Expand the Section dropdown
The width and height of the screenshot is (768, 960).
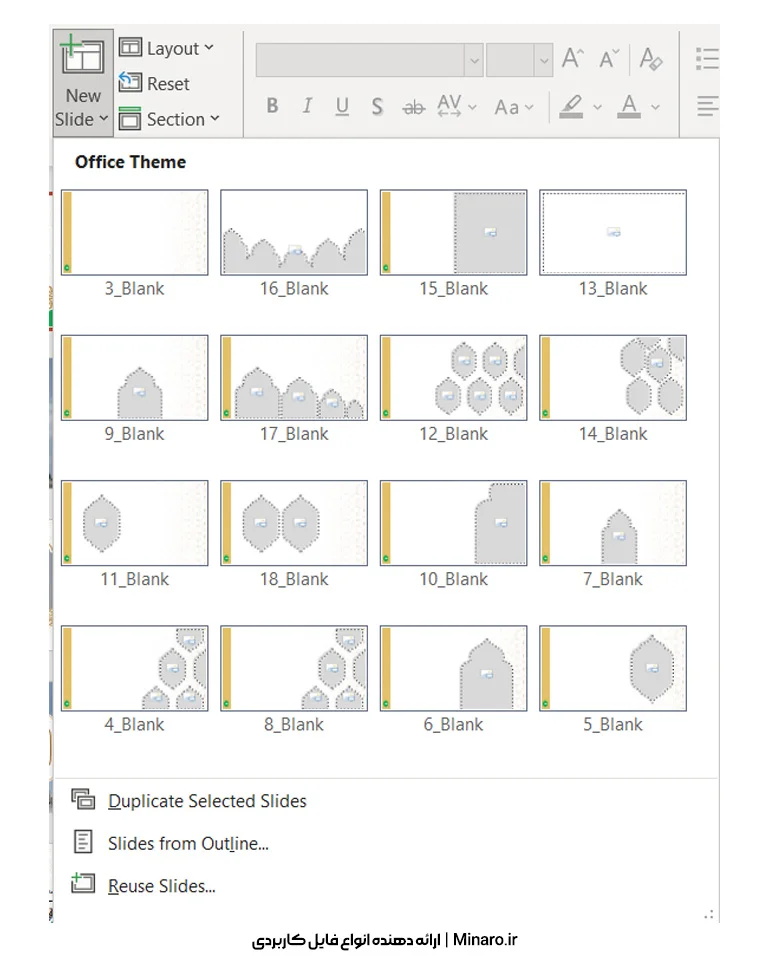coord(169,119)
